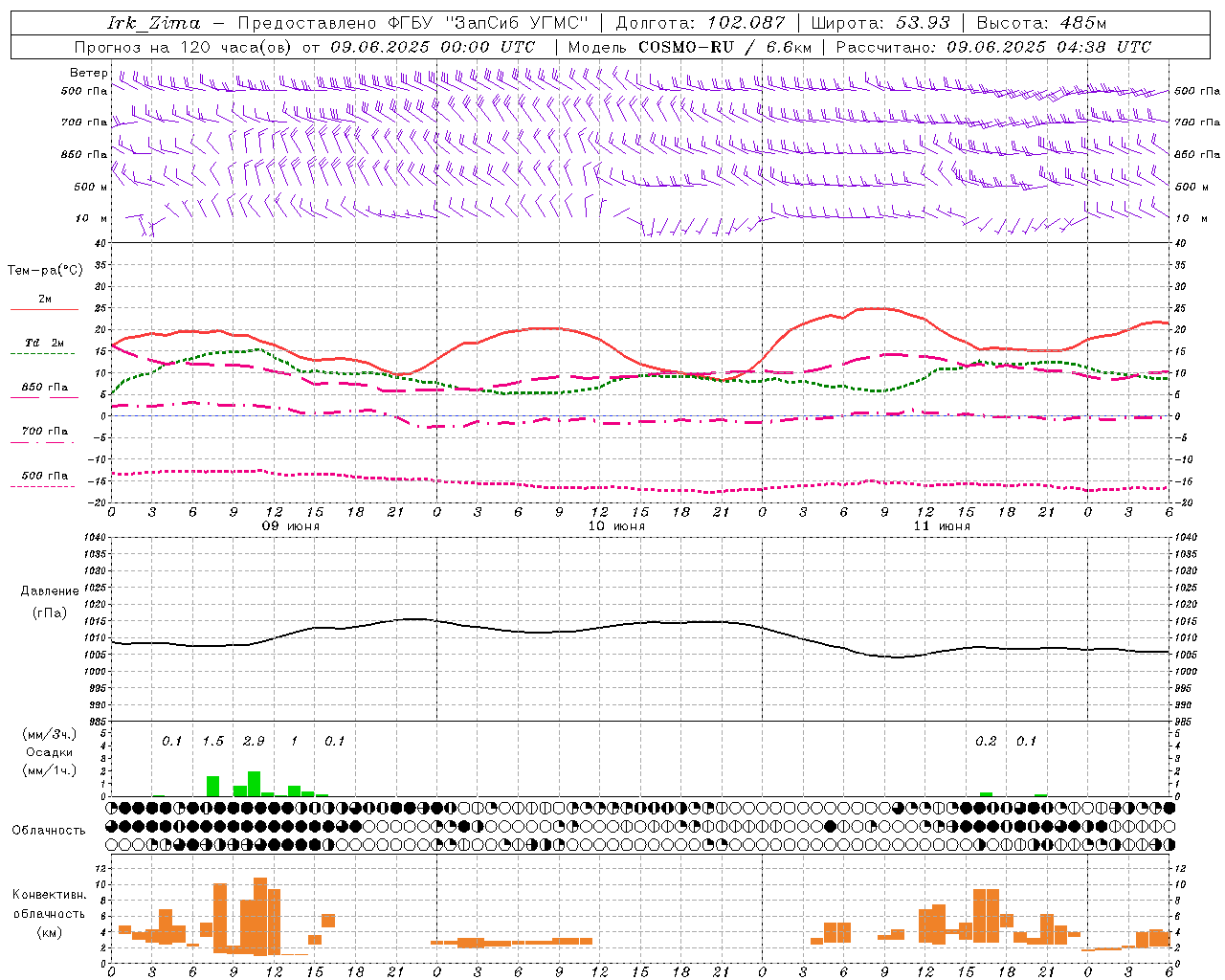The width and height of the screenshot is (1225, 980).
Task: Click the (гПа) unit label under Давление
Action: coord(50,613)
